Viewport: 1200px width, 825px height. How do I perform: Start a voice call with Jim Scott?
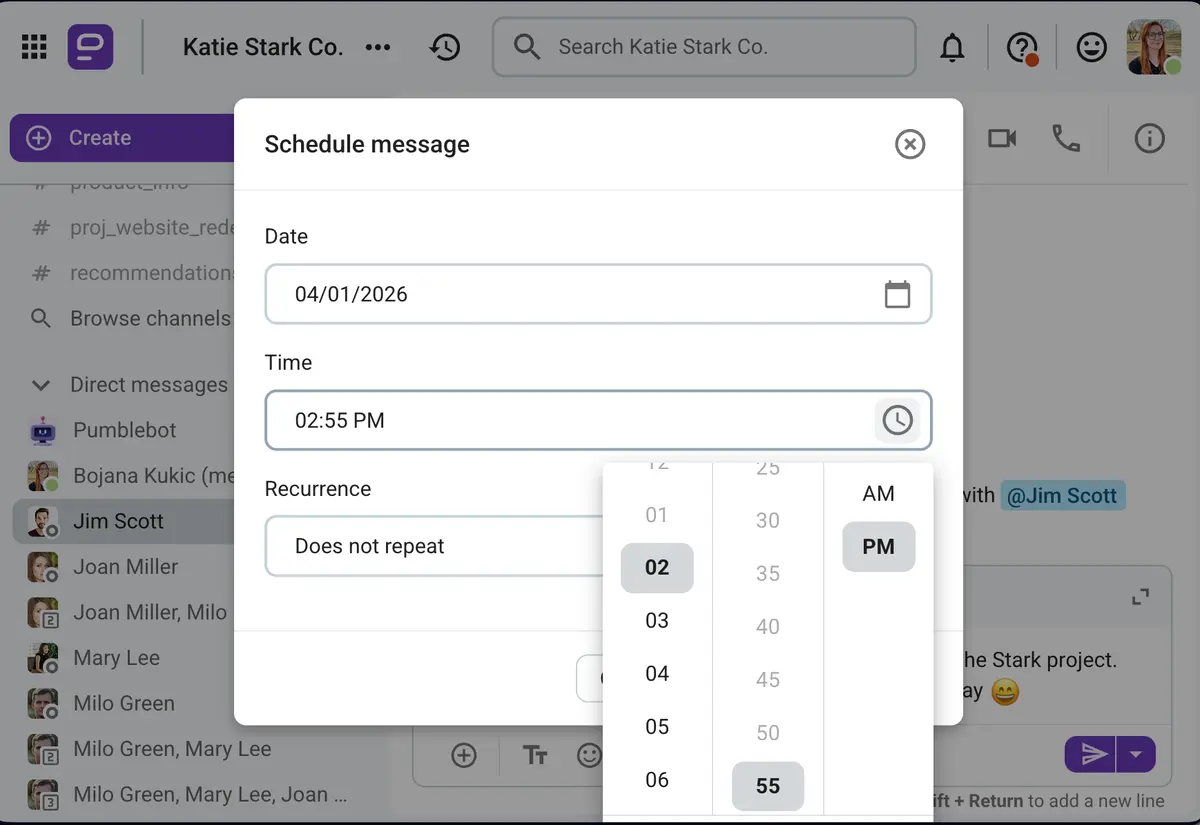pos(1066,139)
